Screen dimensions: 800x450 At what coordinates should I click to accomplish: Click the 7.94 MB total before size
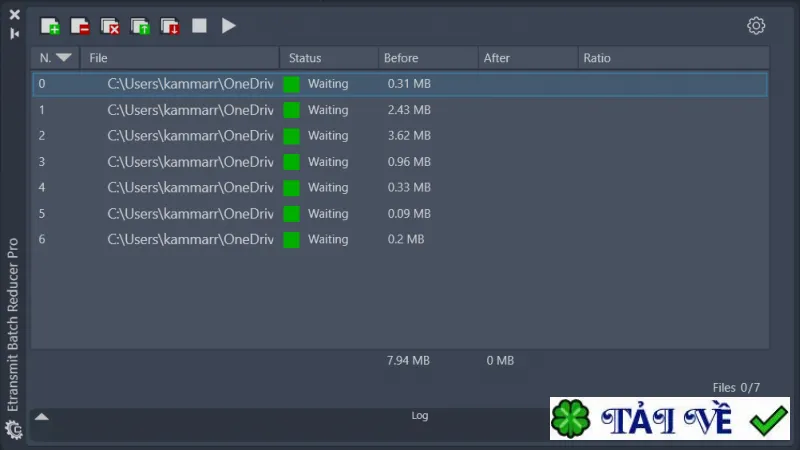(408, 360)
